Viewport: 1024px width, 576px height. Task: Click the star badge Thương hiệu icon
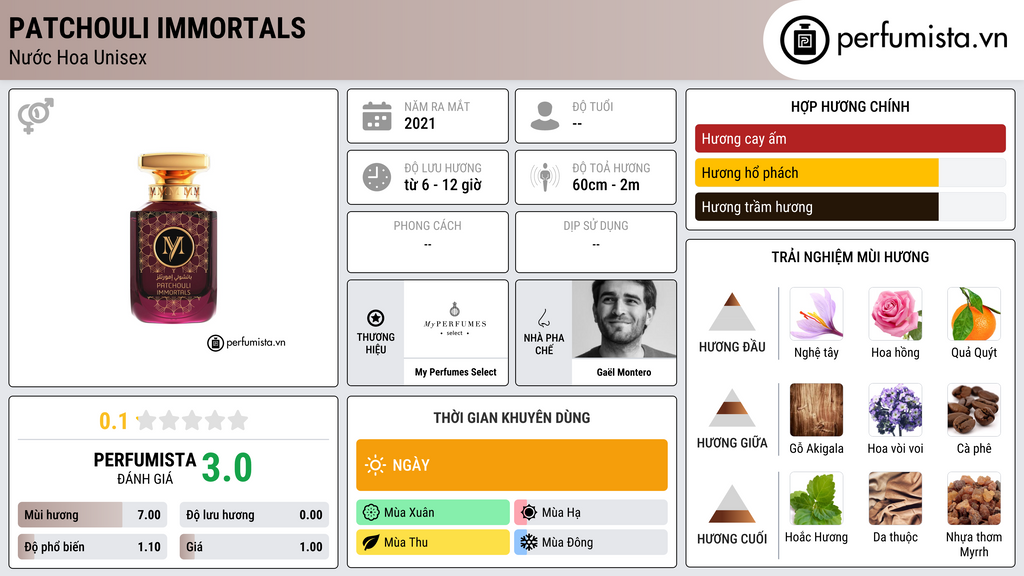[x=376, y=318]
